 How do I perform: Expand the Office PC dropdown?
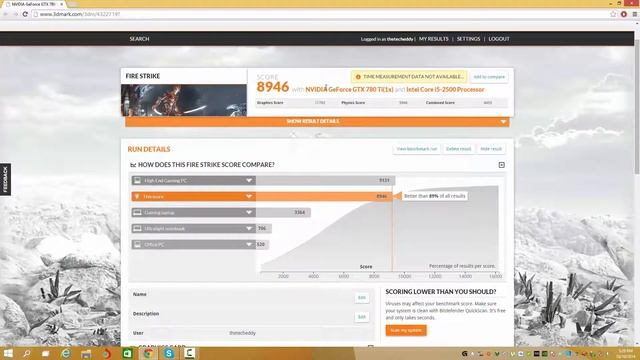click(x=249, y=244)
